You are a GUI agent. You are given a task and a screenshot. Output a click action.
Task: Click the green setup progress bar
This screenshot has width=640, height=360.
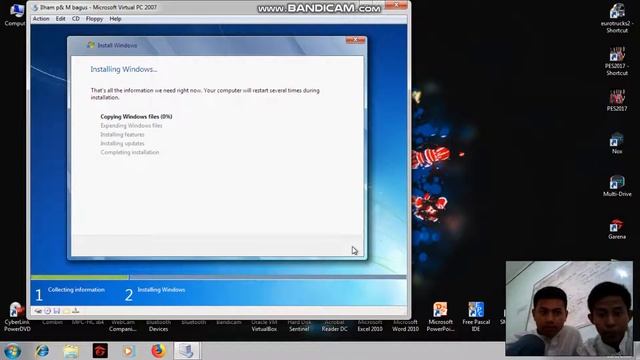[x=80, y=277]
